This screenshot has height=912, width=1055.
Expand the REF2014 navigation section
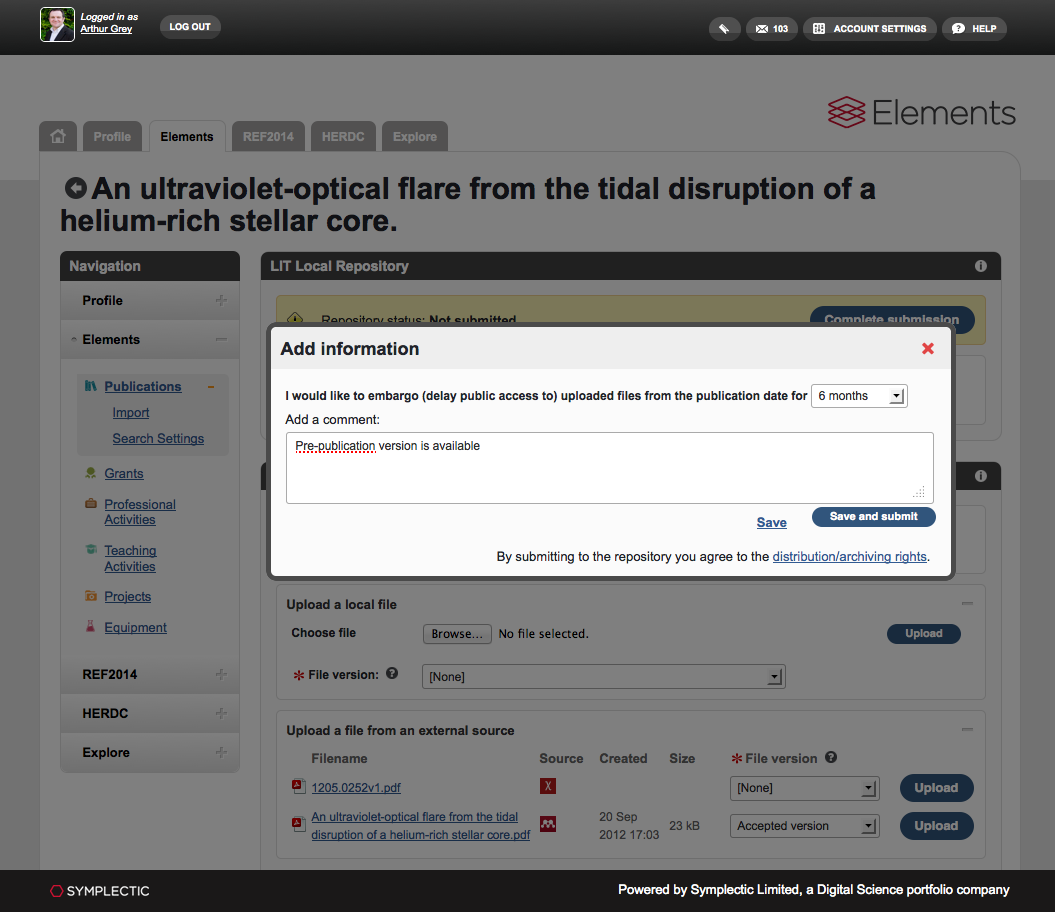220,675
